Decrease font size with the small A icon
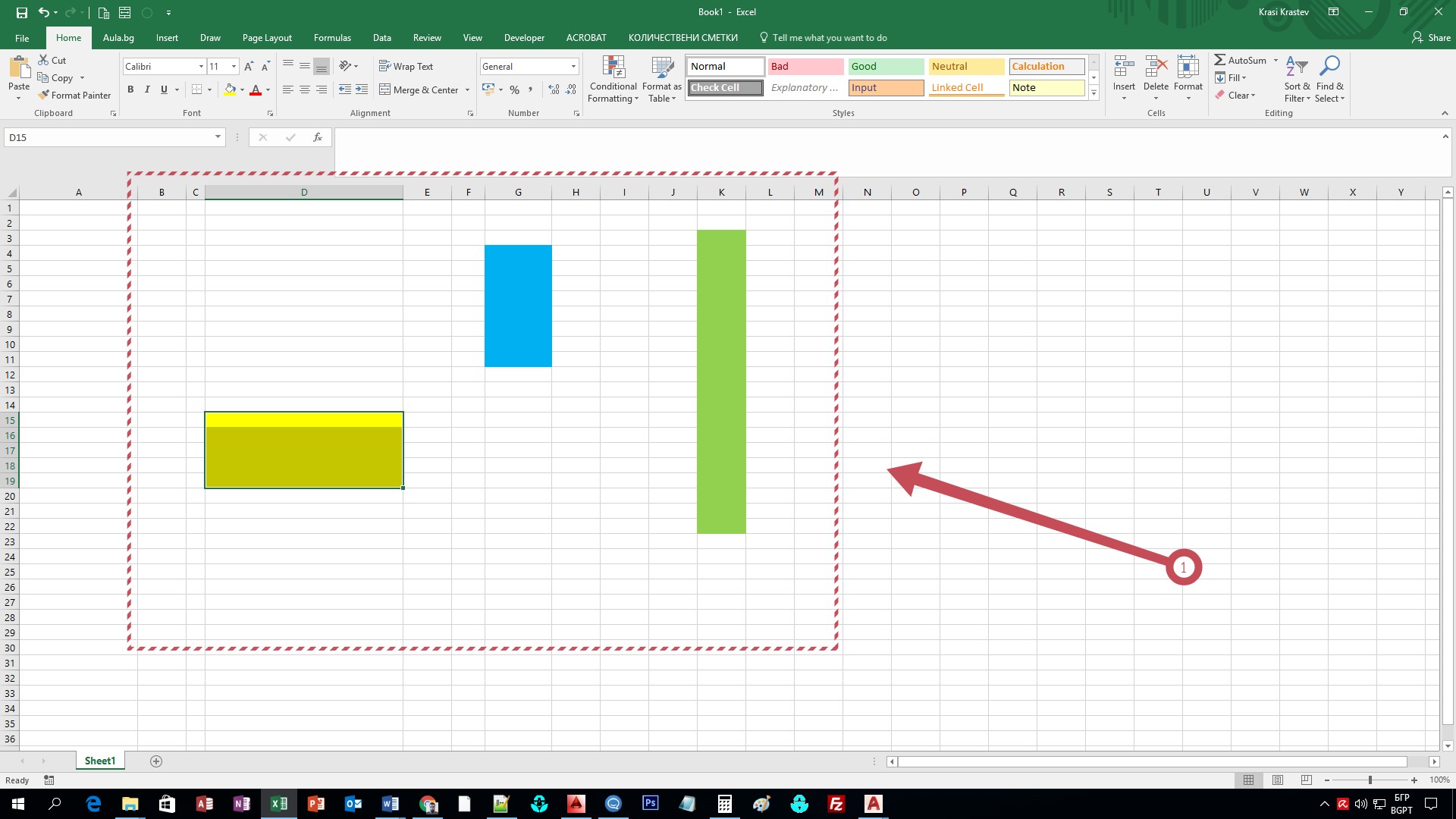The width and height of the screenshot is (1456, 819). click(265, 67)
